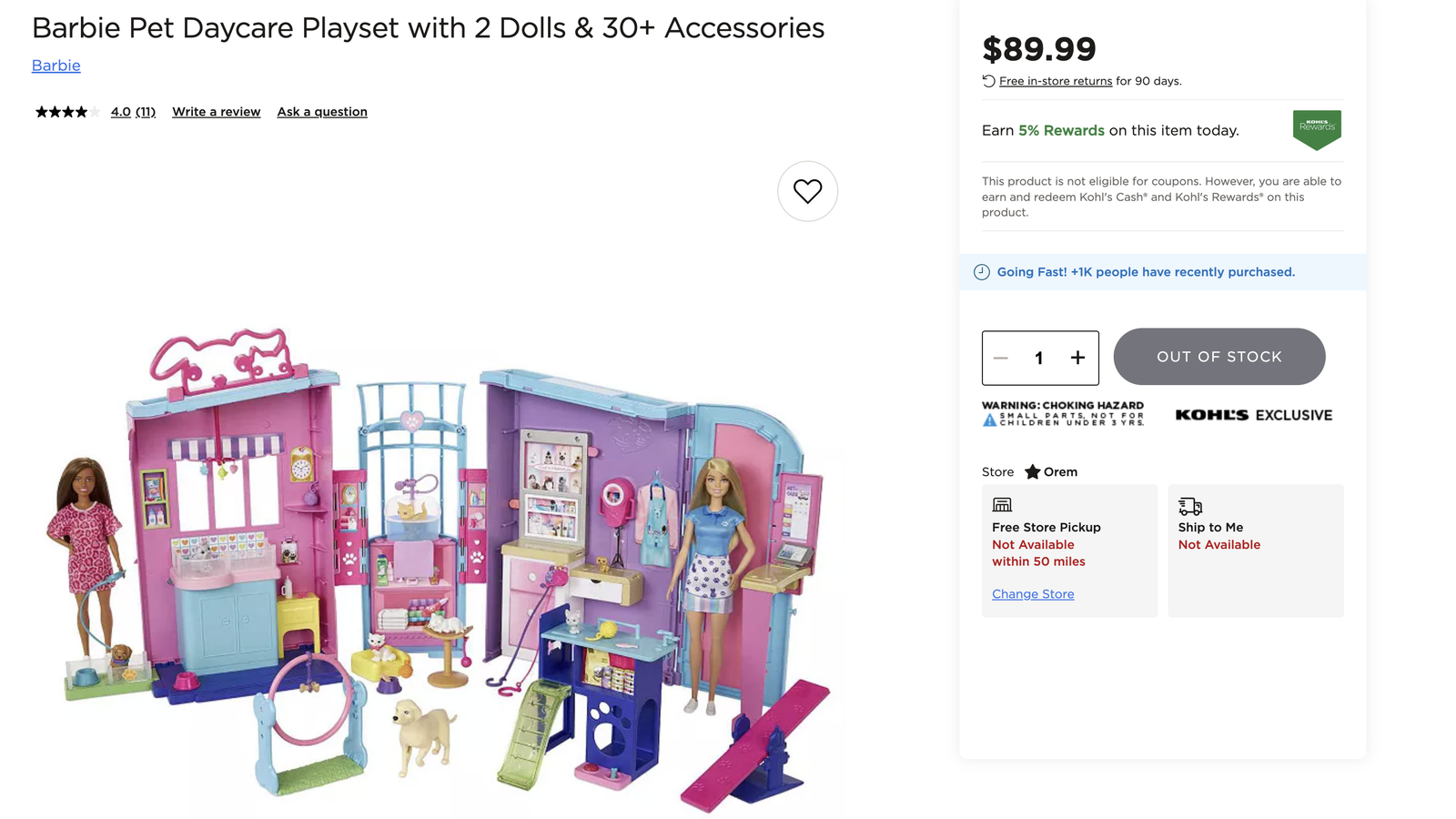Click the choking hazard warning icon

tap(989, 420)
